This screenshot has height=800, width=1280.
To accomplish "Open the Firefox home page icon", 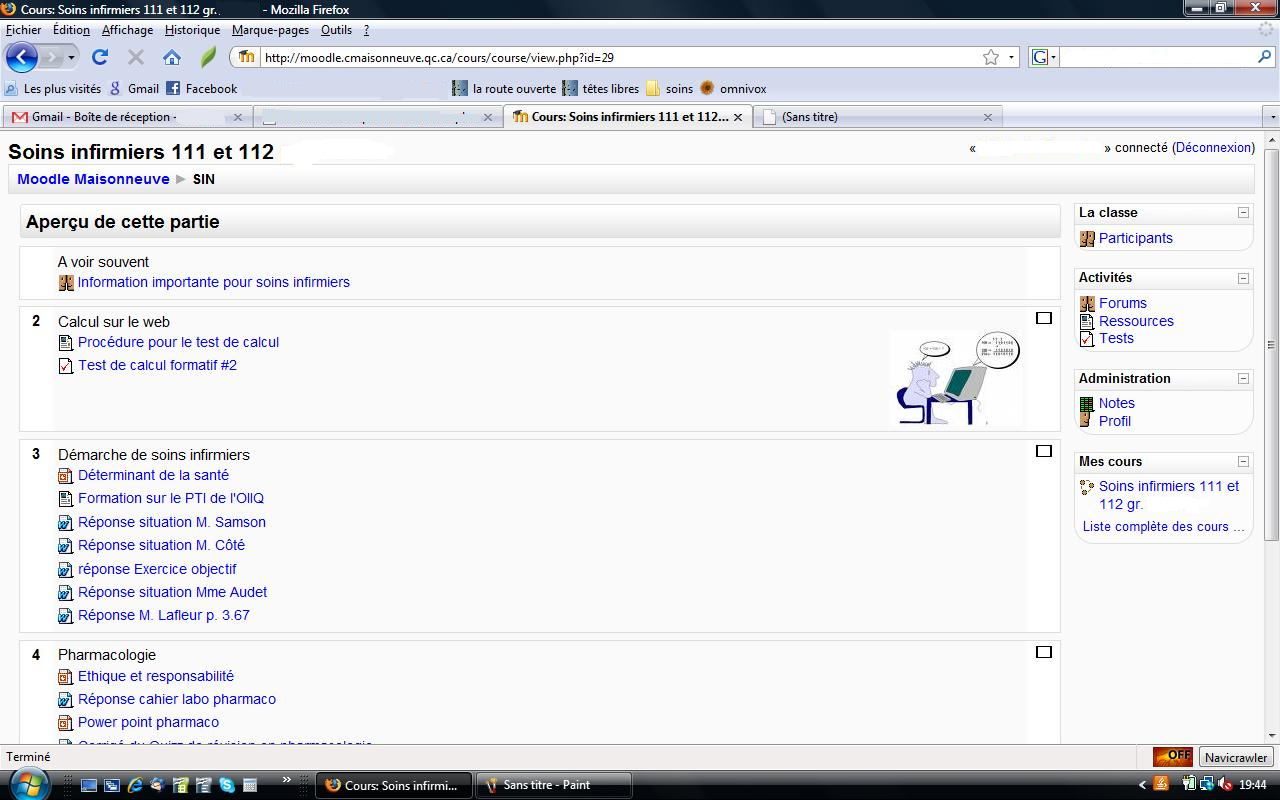I will 172,57.
